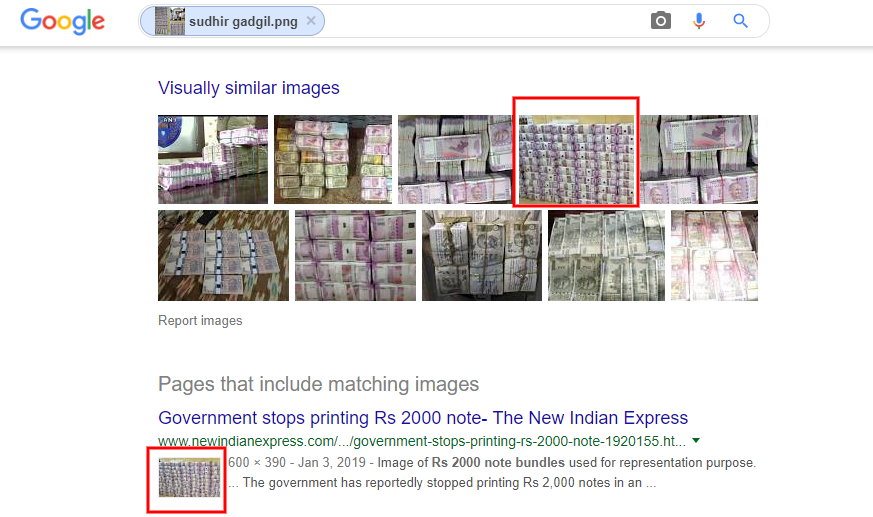873x517 pixels.
Task: Start voice search with microphone icon
Action: [x=699, y=21]
